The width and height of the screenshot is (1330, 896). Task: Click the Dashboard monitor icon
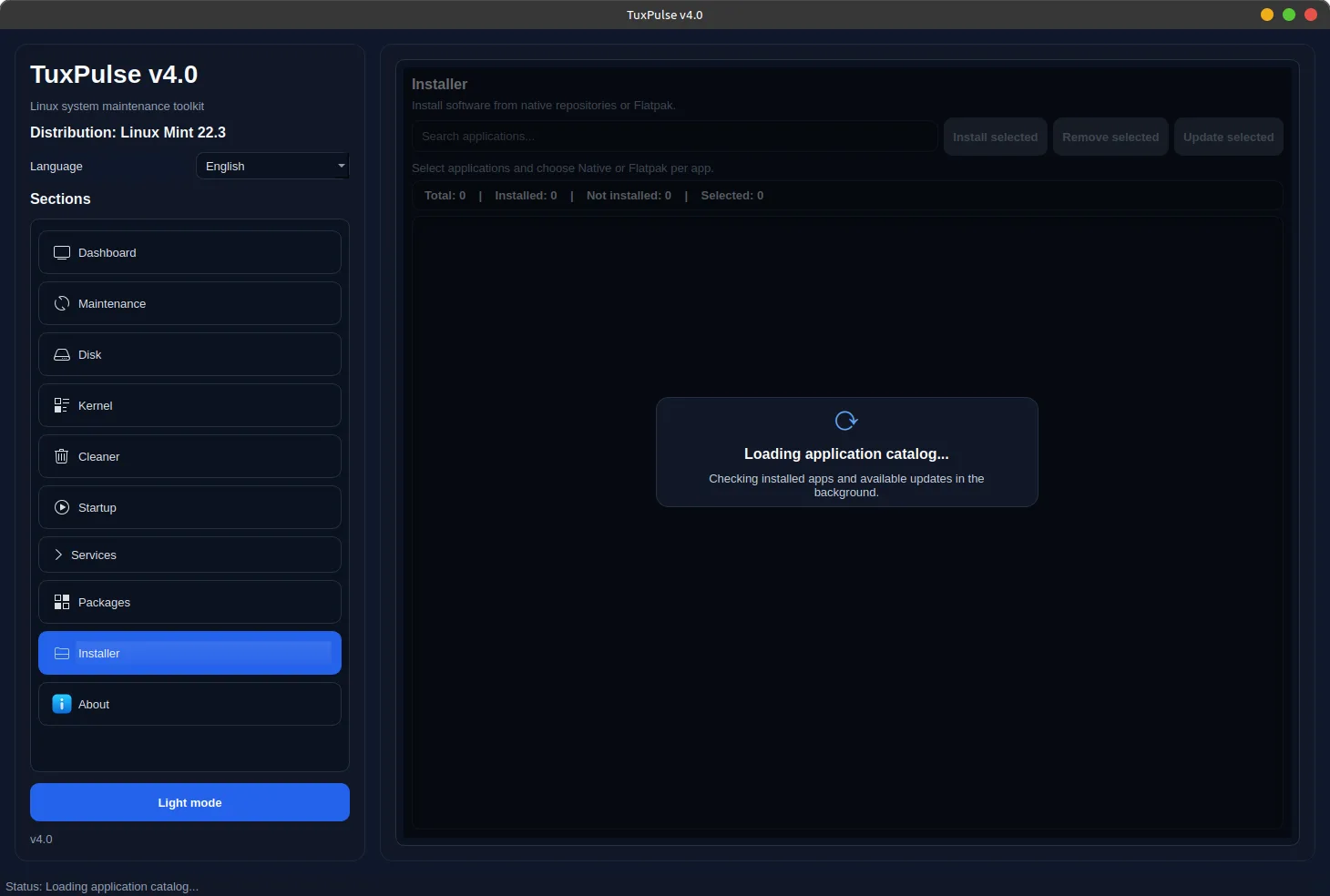point(62,253)
